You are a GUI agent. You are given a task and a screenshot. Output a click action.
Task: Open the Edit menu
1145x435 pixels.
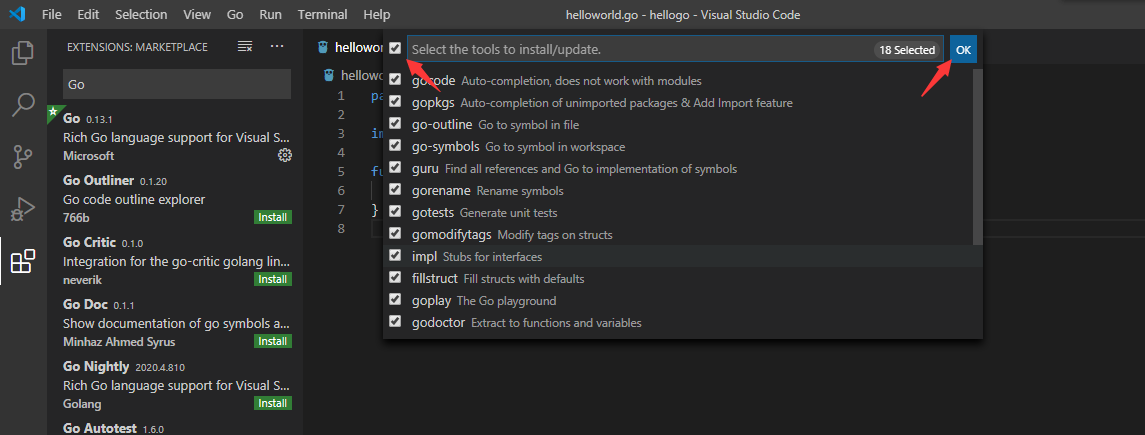click(88, 15)
